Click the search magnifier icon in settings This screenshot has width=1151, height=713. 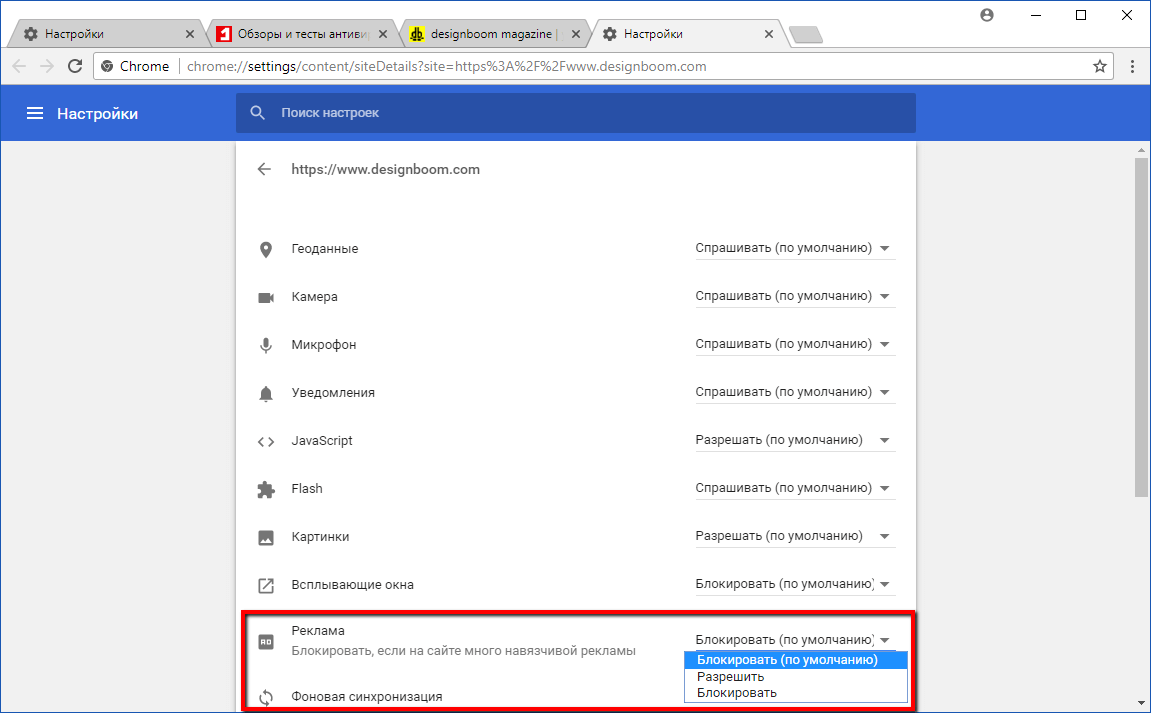(x=258, y=113)
